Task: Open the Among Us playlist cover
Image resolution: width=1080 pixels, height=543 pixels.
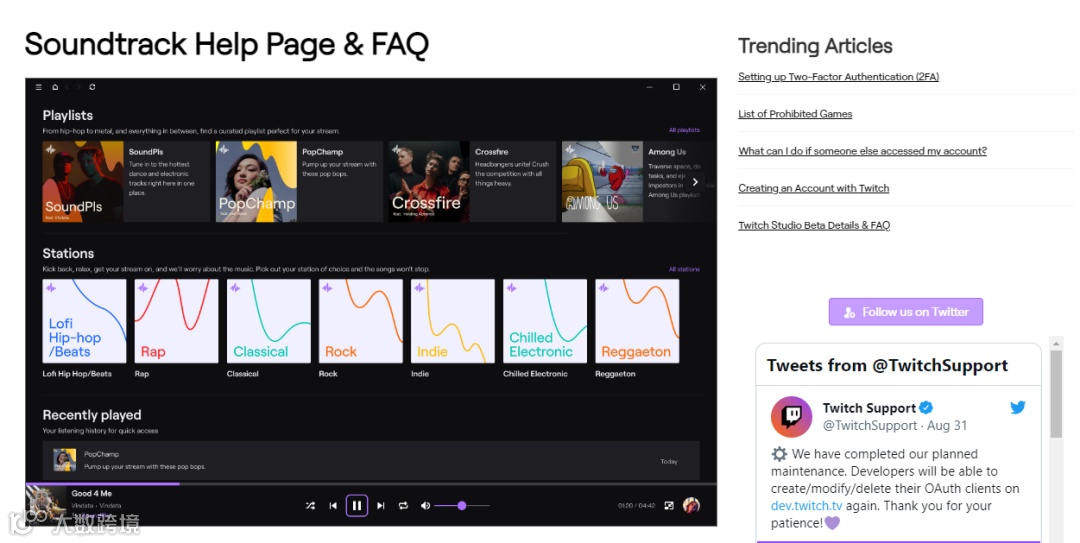Action: coord(602,182)
